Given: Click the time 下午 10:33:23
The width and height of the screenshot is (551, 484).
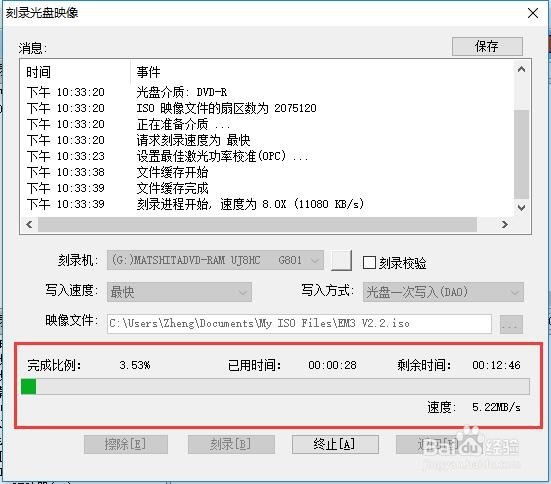Looking at the screenshot, I should pos(66,156).
